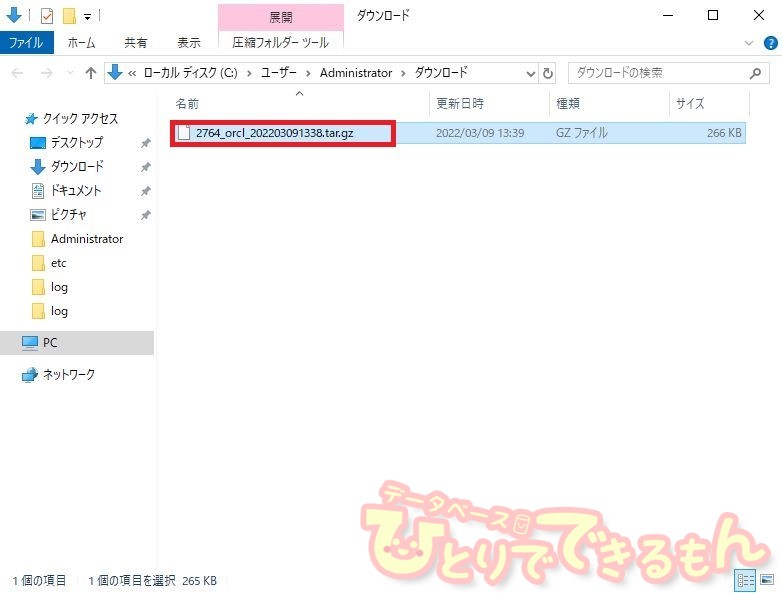Click the Administrator breadcrumb in the address bar
The image size is (782, 593).
point(356,73)
